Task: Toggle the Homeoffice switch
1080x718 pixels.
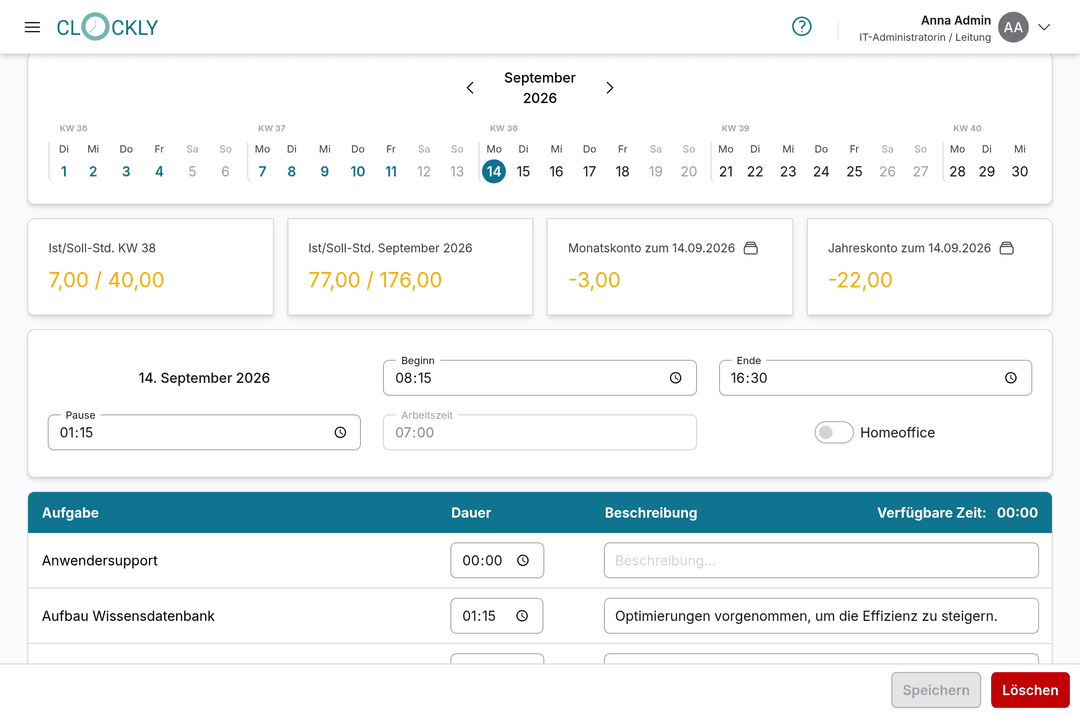Action: point(833,433)
